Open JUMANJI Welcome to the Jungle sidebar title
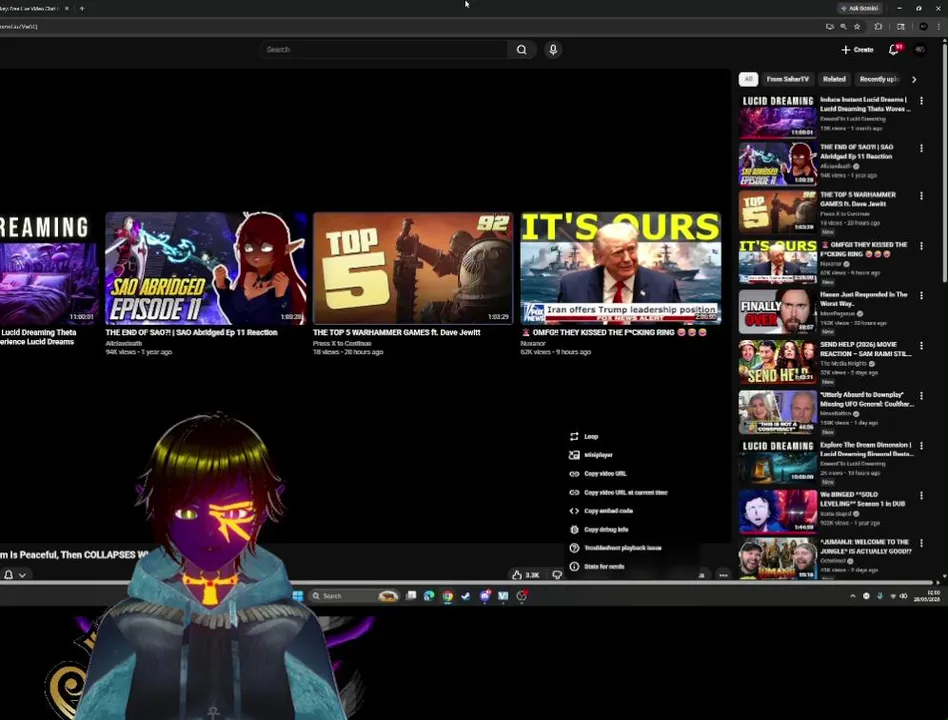948x720 pixels. pos(865,547)
